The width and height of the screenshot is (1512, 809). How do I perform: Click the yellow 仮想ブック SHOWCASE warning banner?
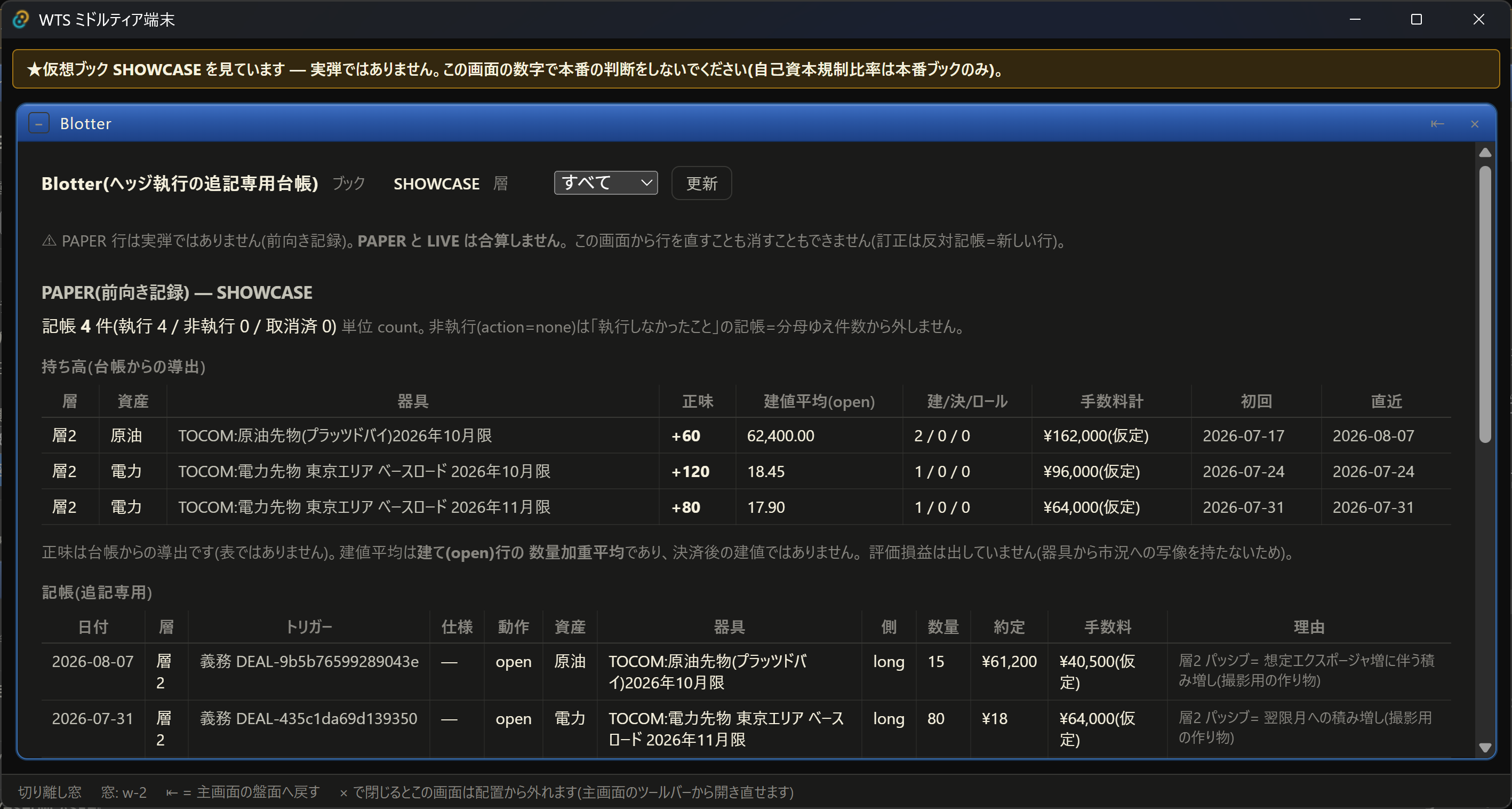point(756,69)
